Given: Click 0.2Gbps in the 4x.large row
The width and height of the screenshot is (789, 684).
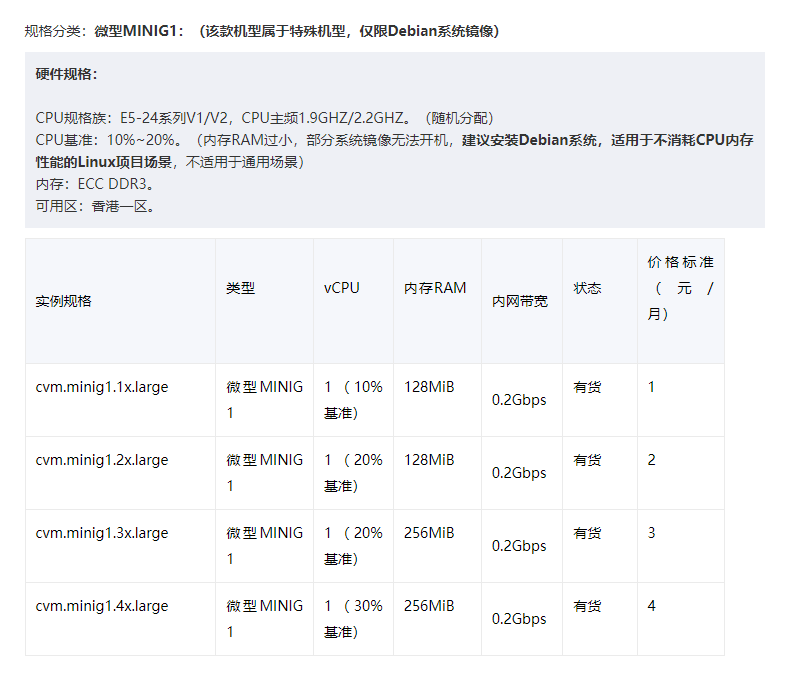Looking at the screenshot, I should click(519, 619).
